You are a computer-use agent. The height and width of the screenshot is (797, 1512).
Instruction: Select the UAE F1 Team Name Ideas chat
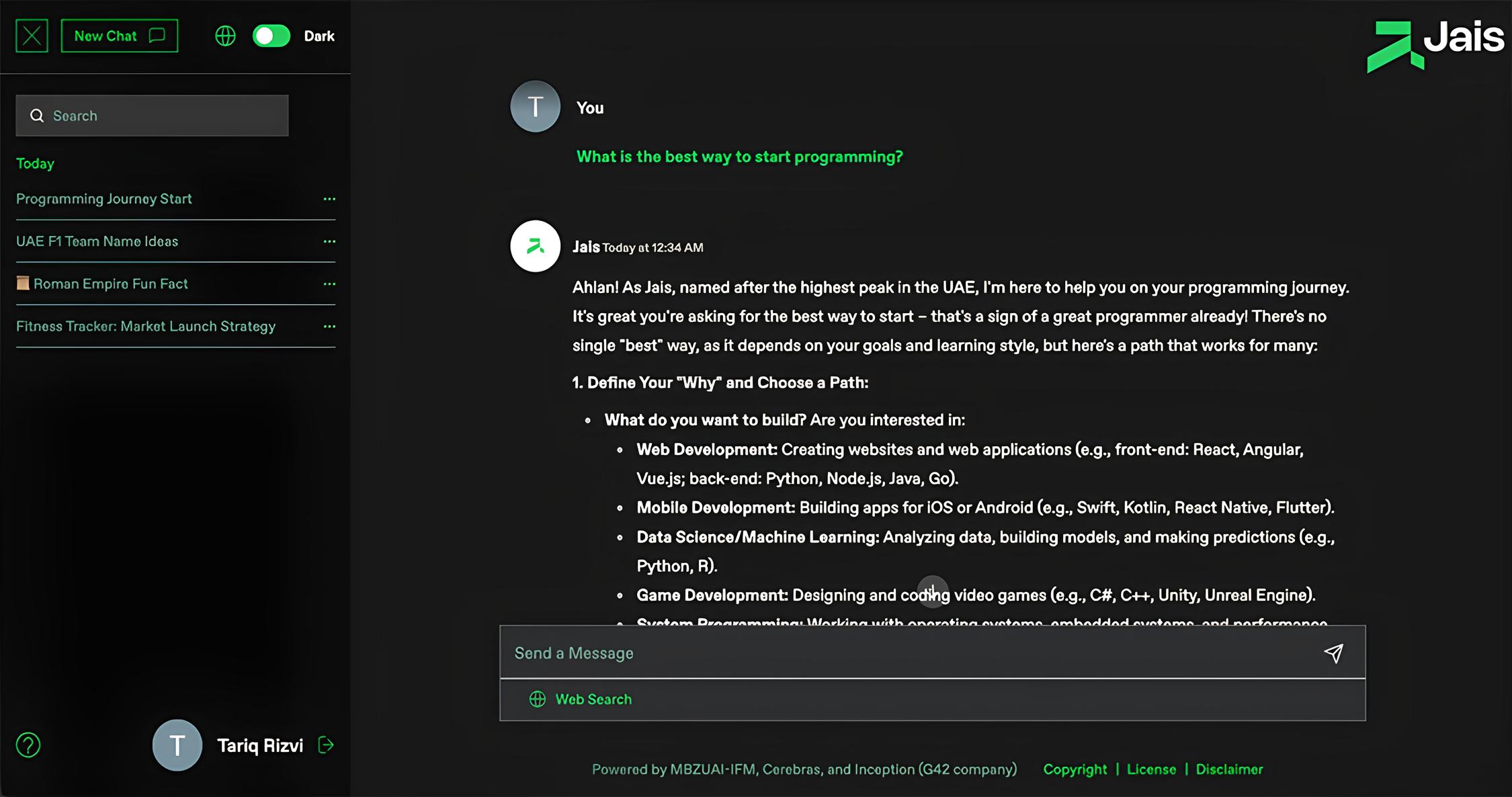click(x=97, y=241)
